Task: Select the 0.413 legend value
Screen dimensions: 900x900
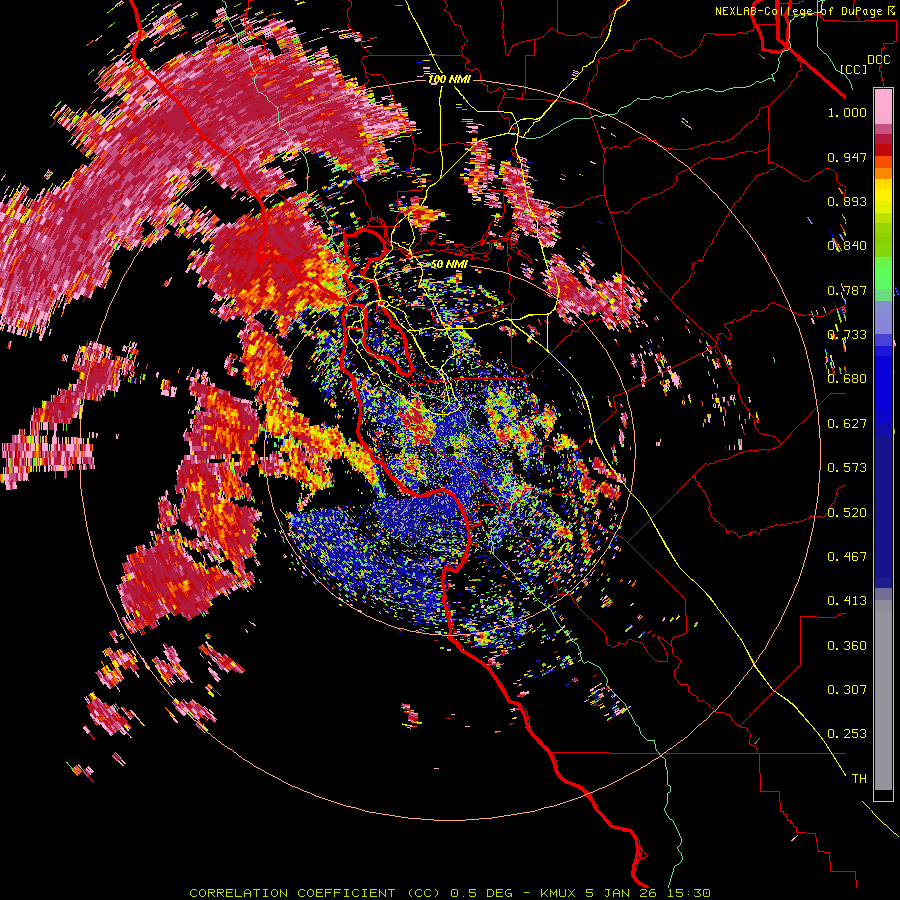Action: tap(847, 601)
